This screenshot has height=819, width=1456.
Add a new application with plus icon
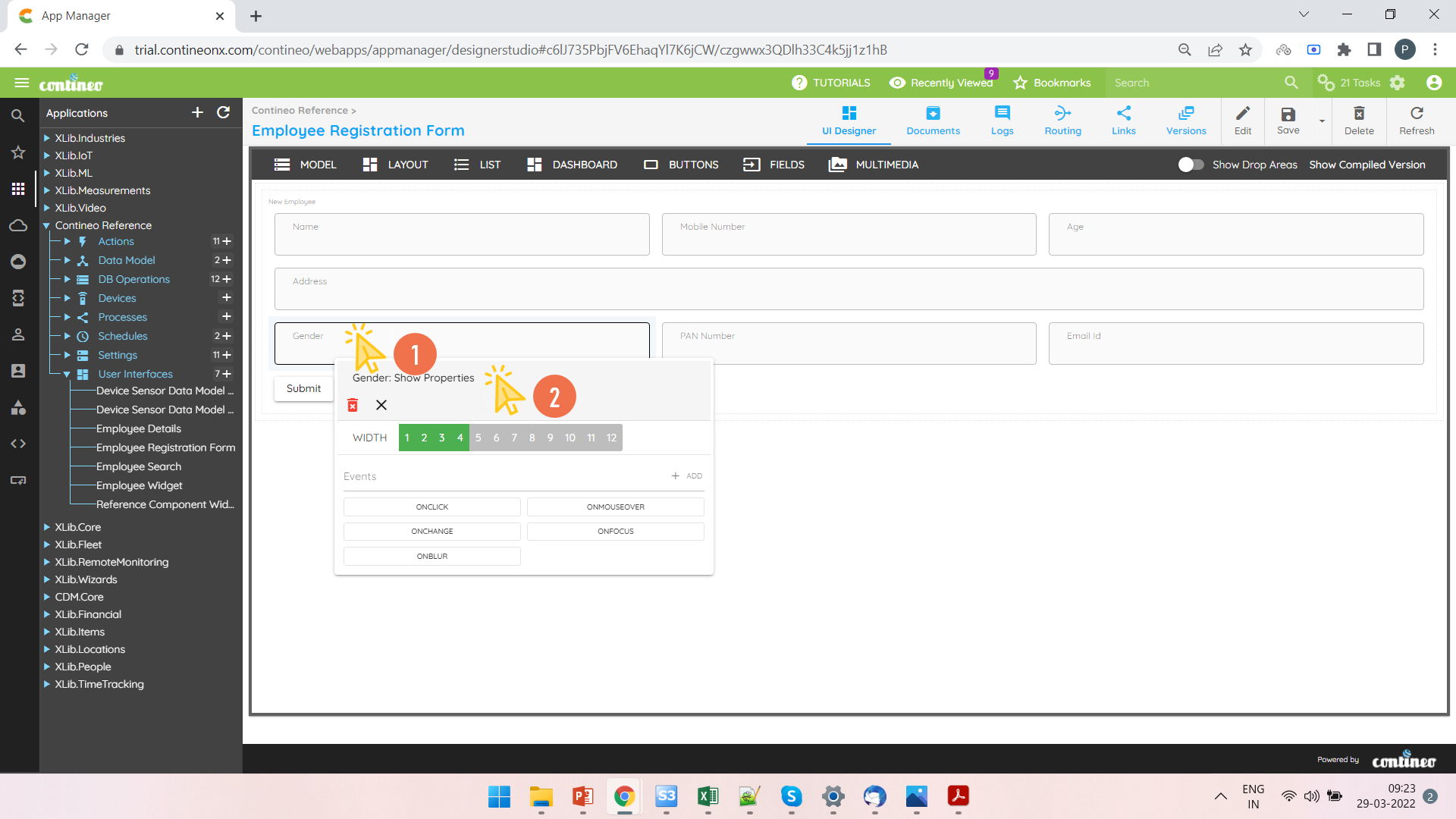coord(197,113)
